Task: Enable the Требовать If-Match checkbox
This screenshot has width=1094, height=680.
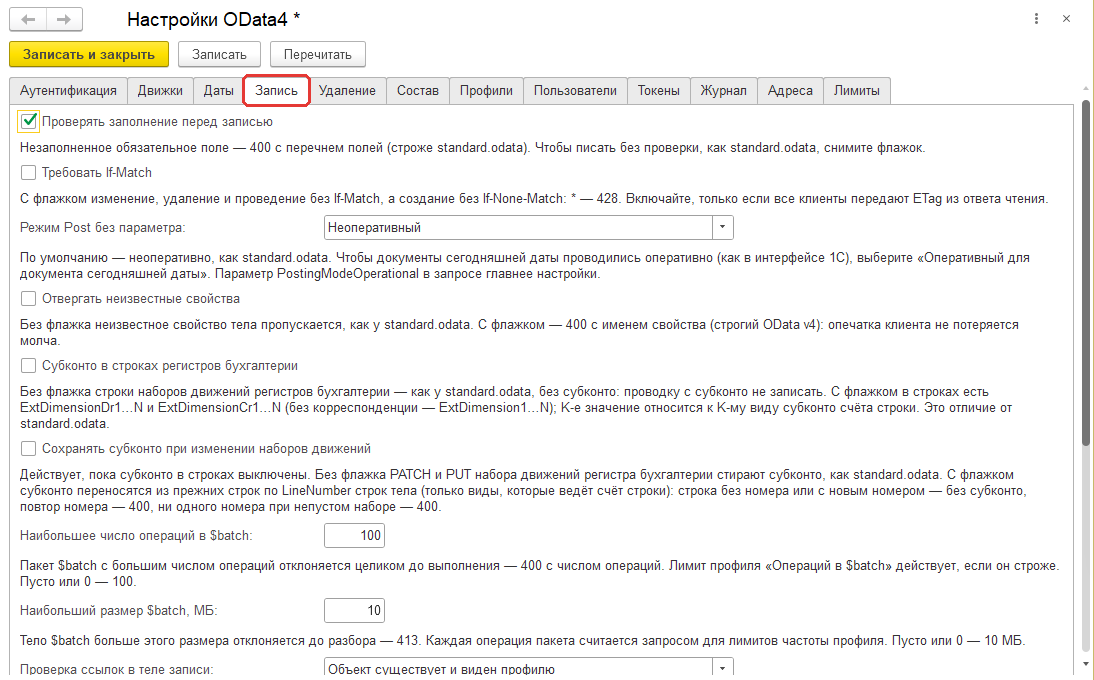Action: coord(29,172)
